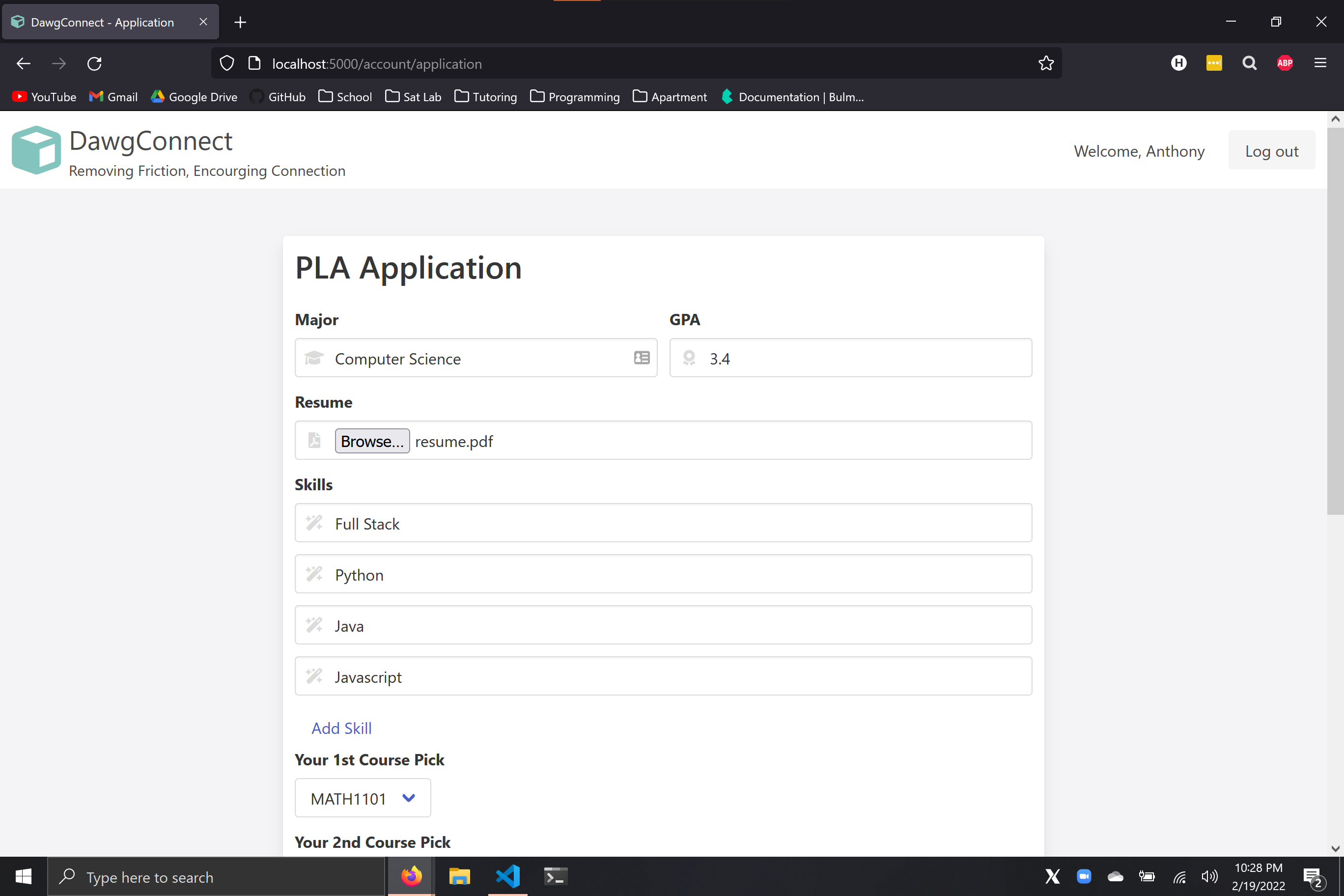
Task: Bookmark this page with star icon
Action: tap(1046, 63)
